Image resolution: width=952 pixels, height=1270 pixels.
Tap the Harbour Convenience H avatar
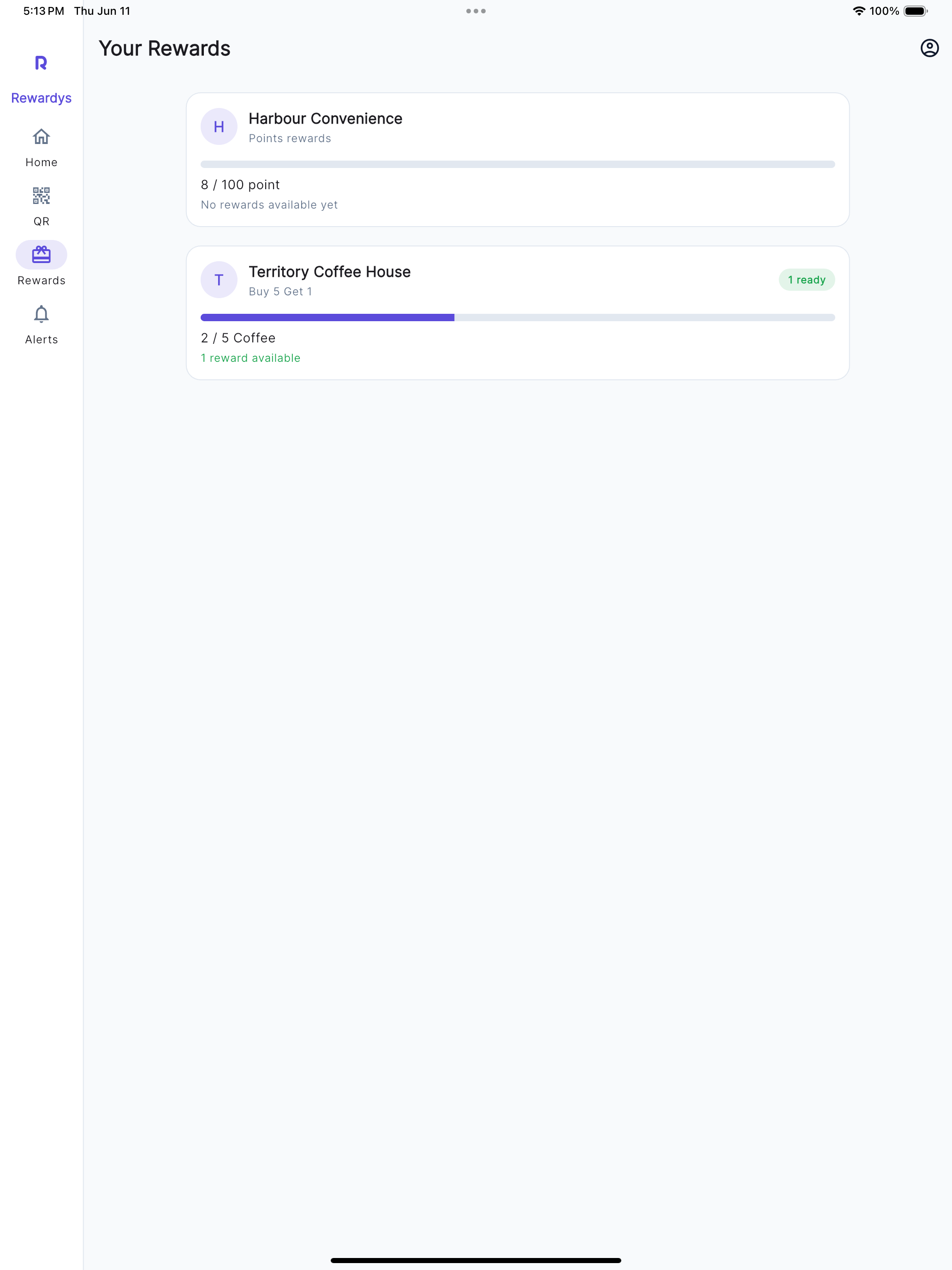coord(219,126)
